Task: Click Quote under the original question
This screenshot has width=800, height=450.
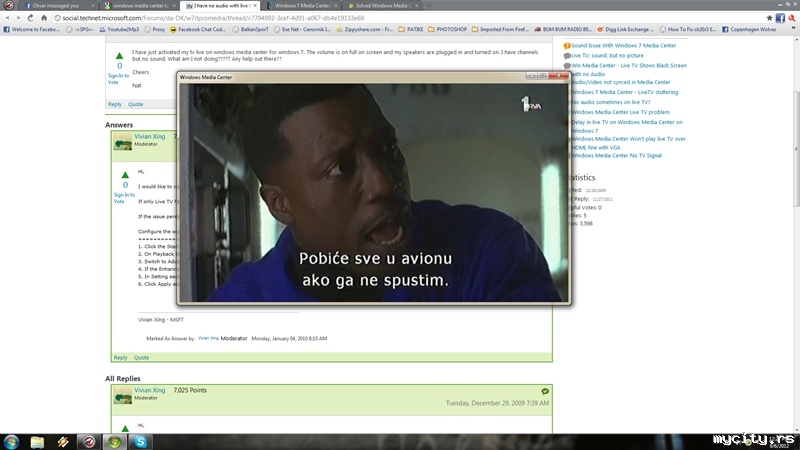Action: (136, 104)
